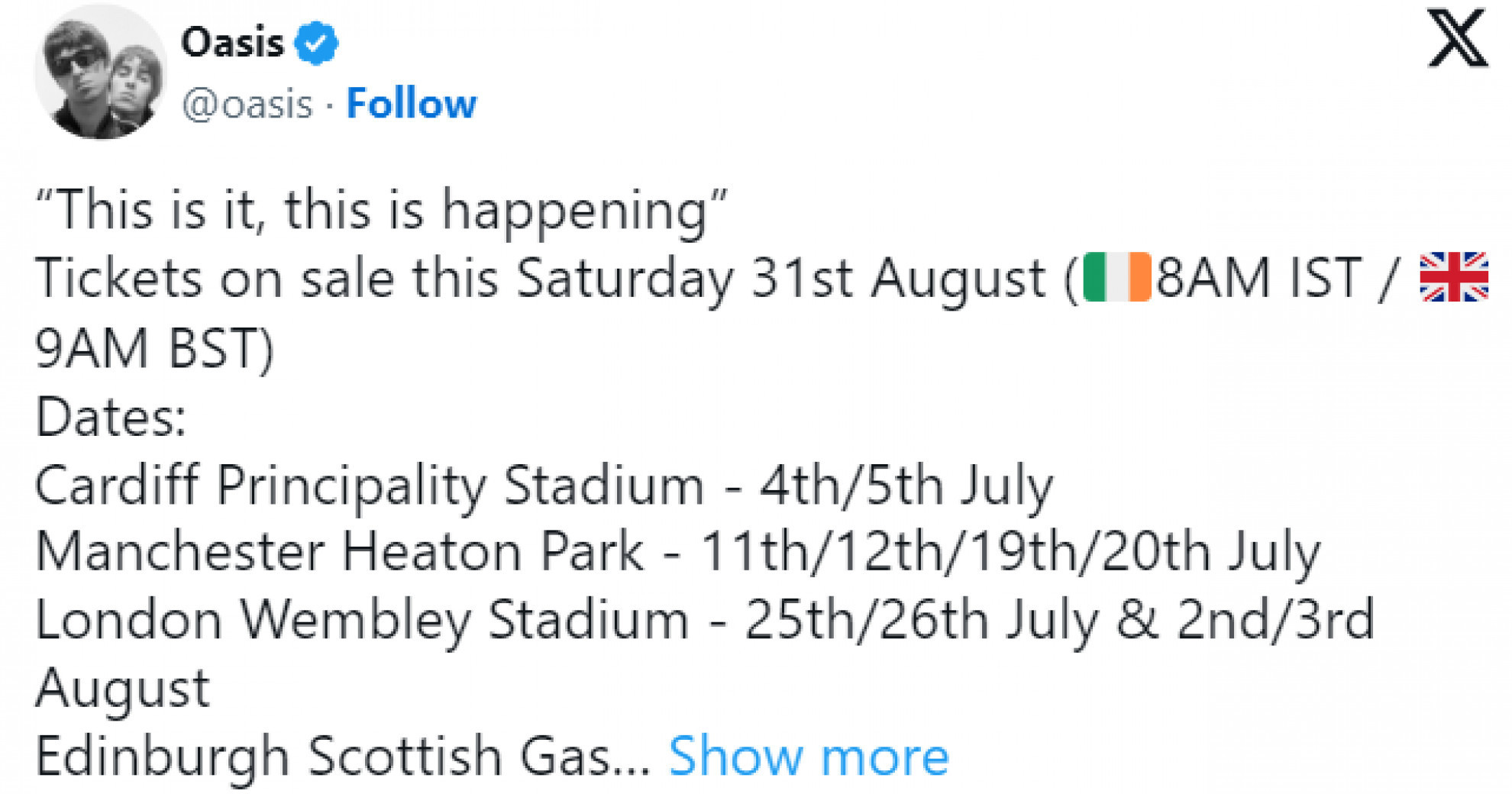Viewport: 1512px width, 794px height.
Task: Click the Oasis display name
Action: click(232, 42)
